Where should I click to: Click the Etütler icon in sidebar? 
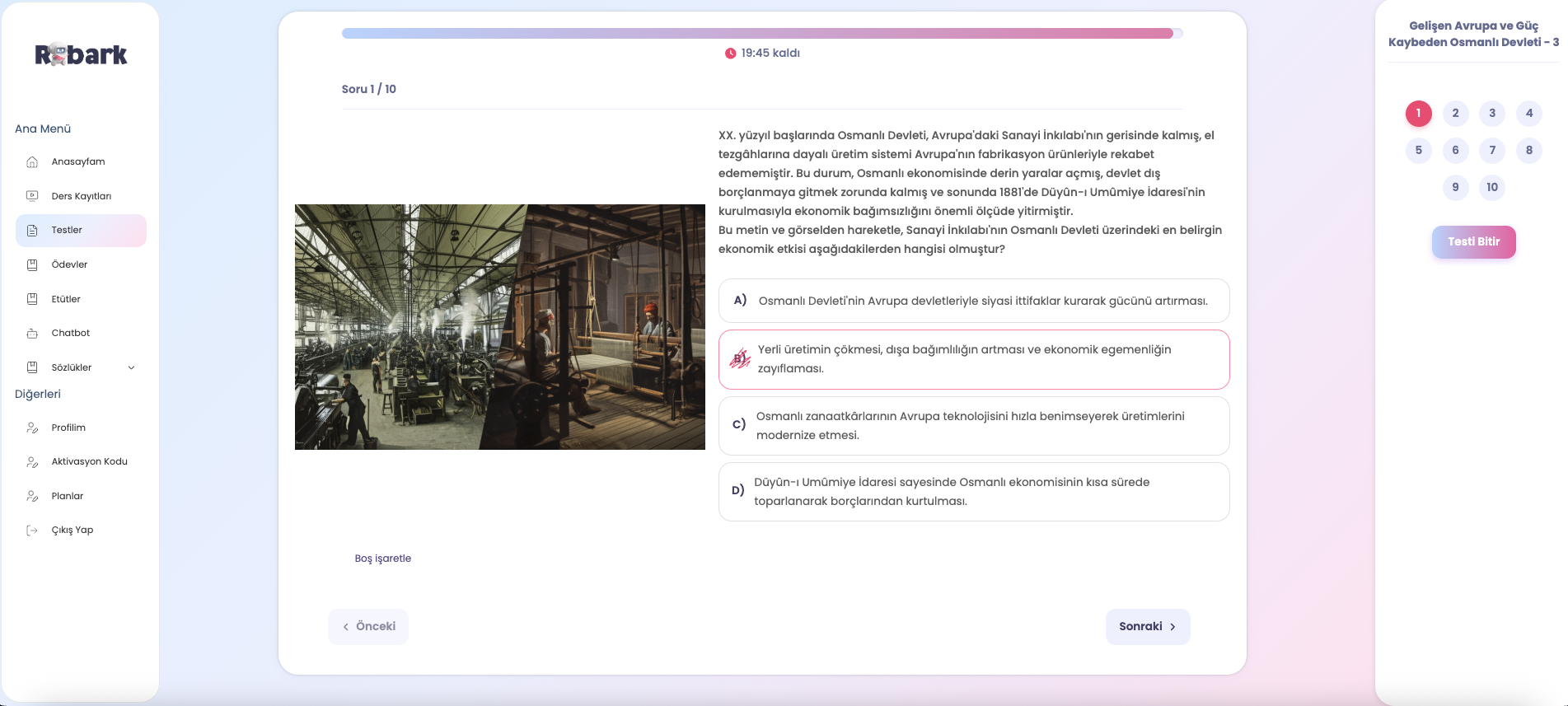[32, 299]
